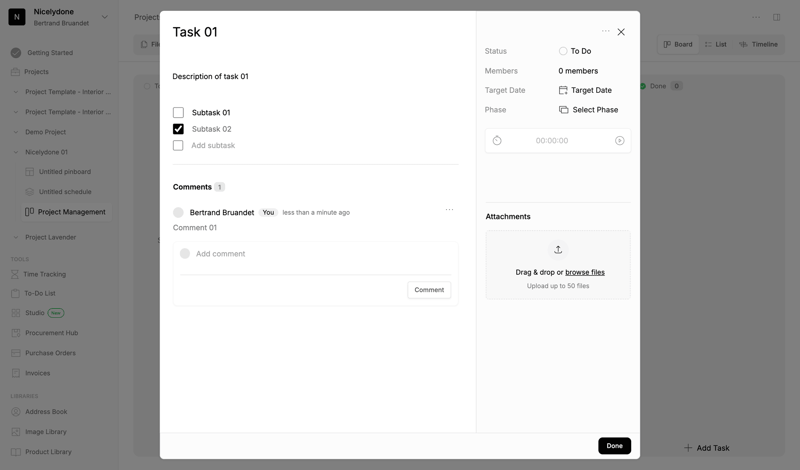Expand the first Project Template - Interior item

[16, 92]
